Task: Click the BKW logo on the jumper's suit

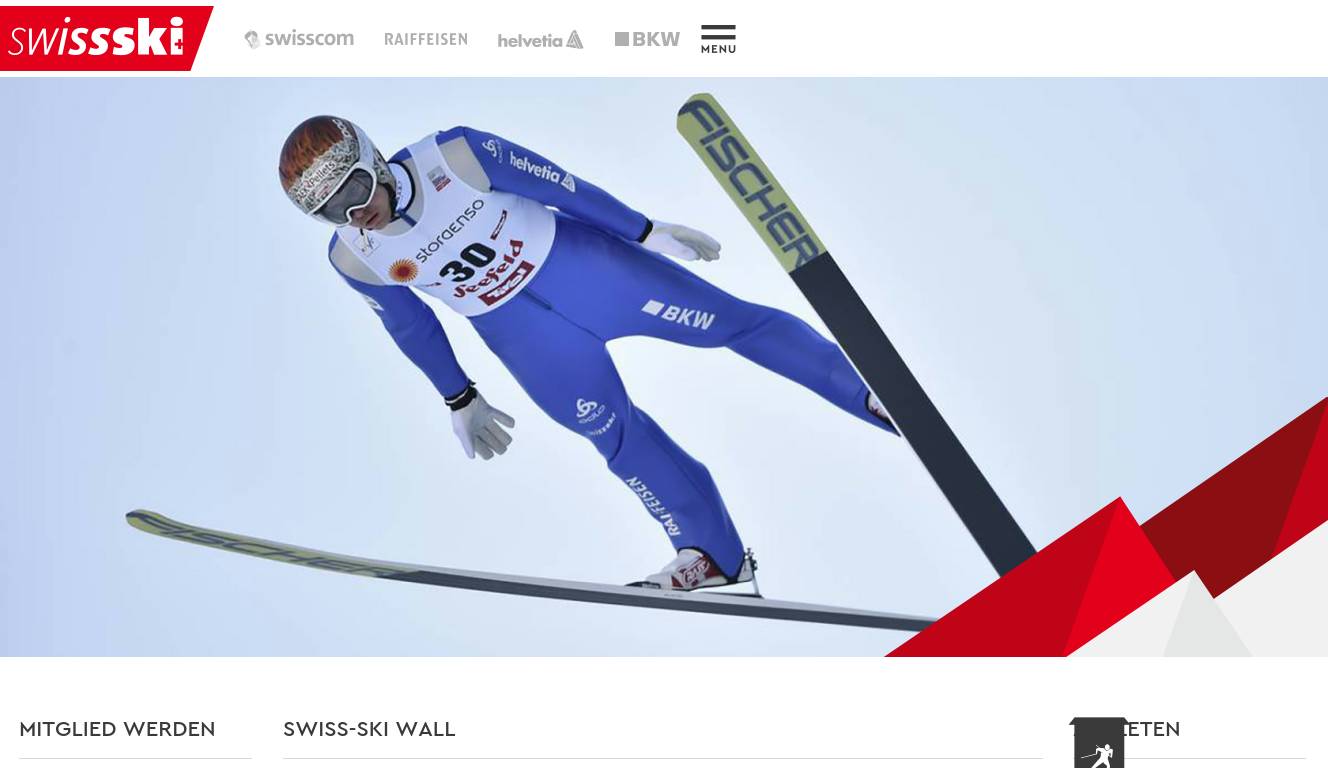Action: click(x=679, y=314)
